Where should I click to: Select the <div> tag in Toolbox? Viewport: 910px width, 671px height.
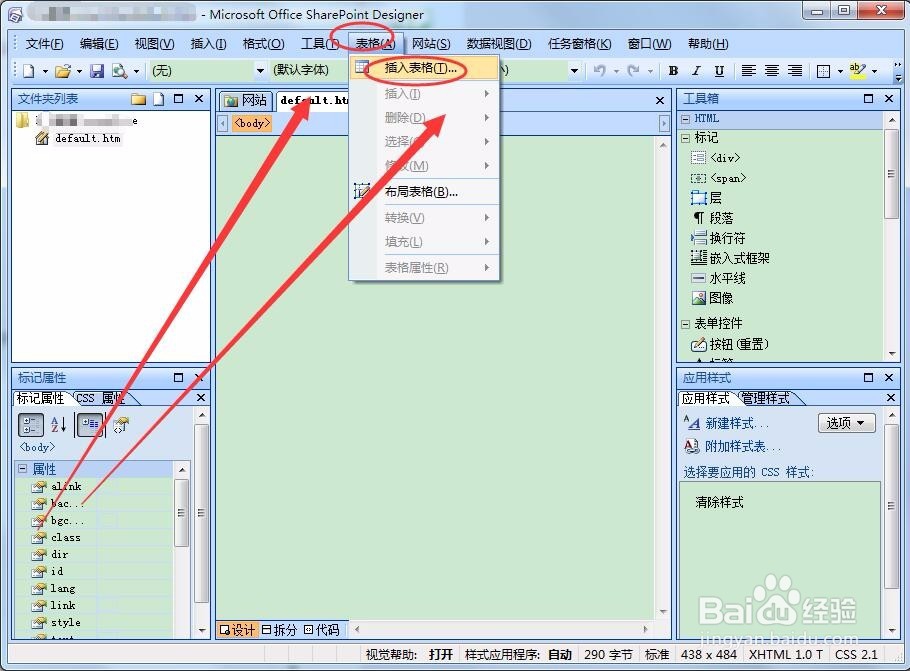coord(716,158)
